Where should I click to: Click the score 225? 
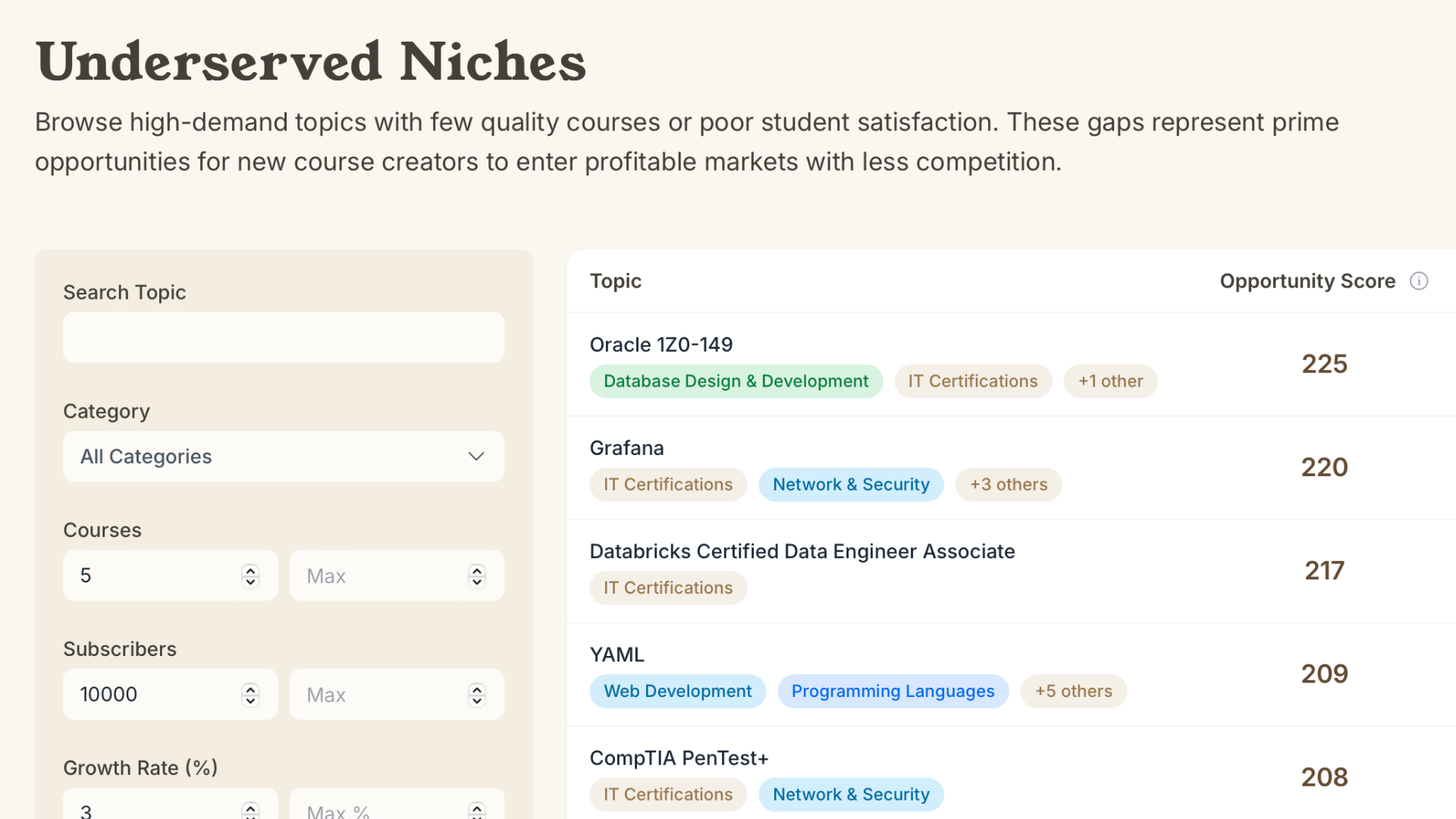click(x=1325, y=364)
